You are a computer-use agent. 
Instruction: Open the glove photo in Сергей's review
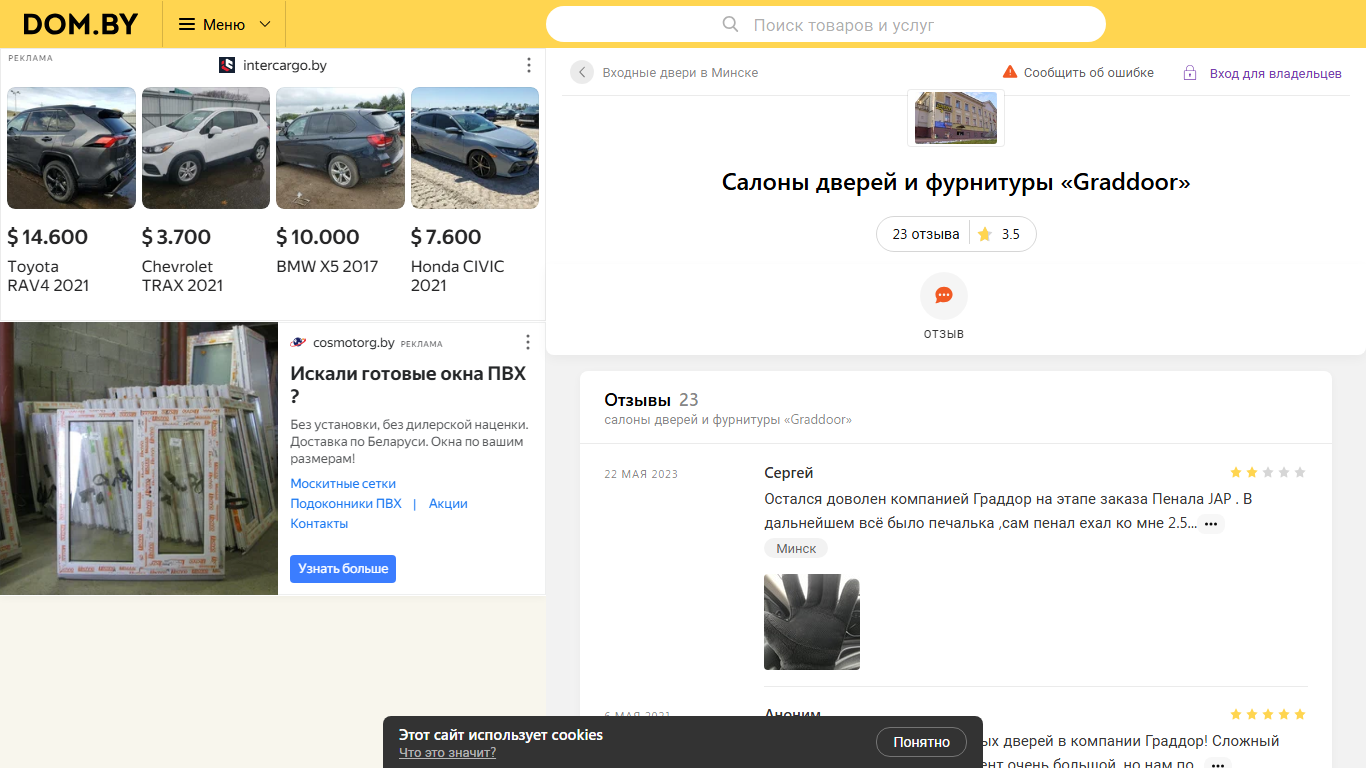(x=812, y=622)
